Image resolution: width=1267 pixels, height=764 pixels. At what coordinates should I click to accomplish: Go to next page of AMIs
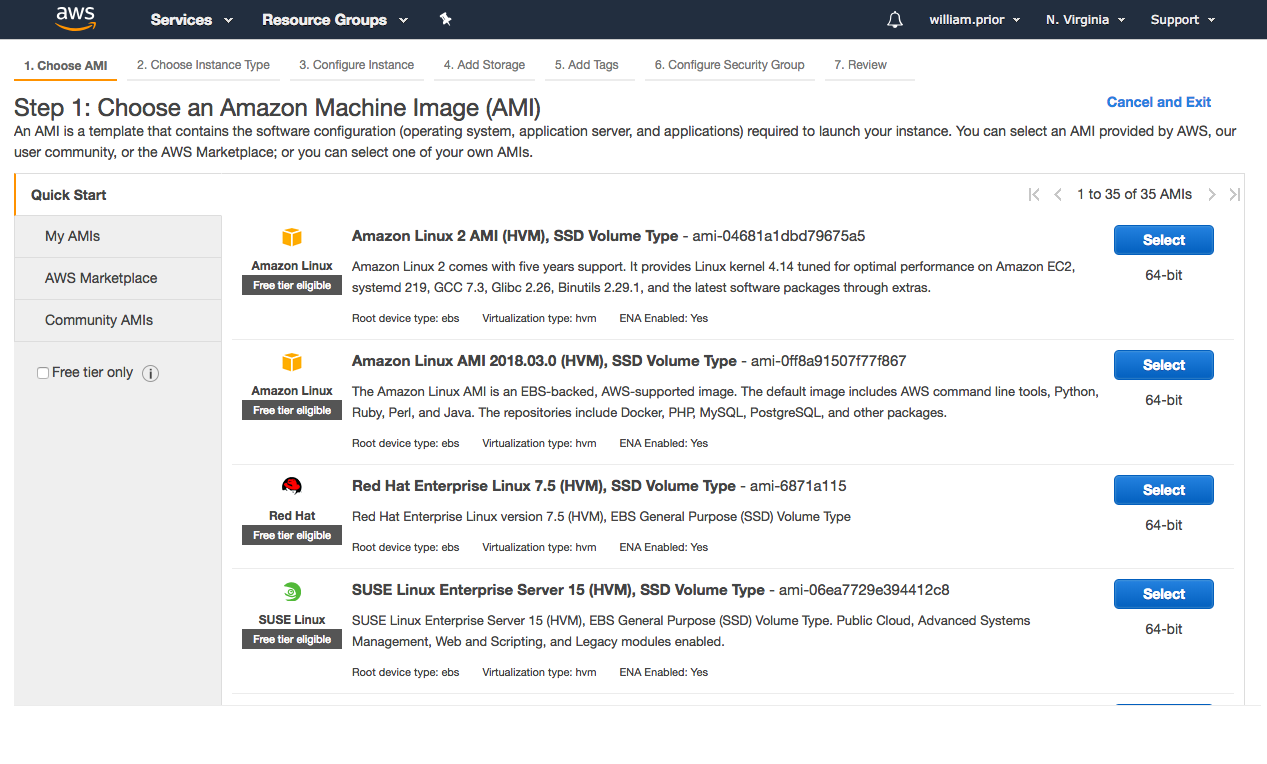tap(1212, 195)
